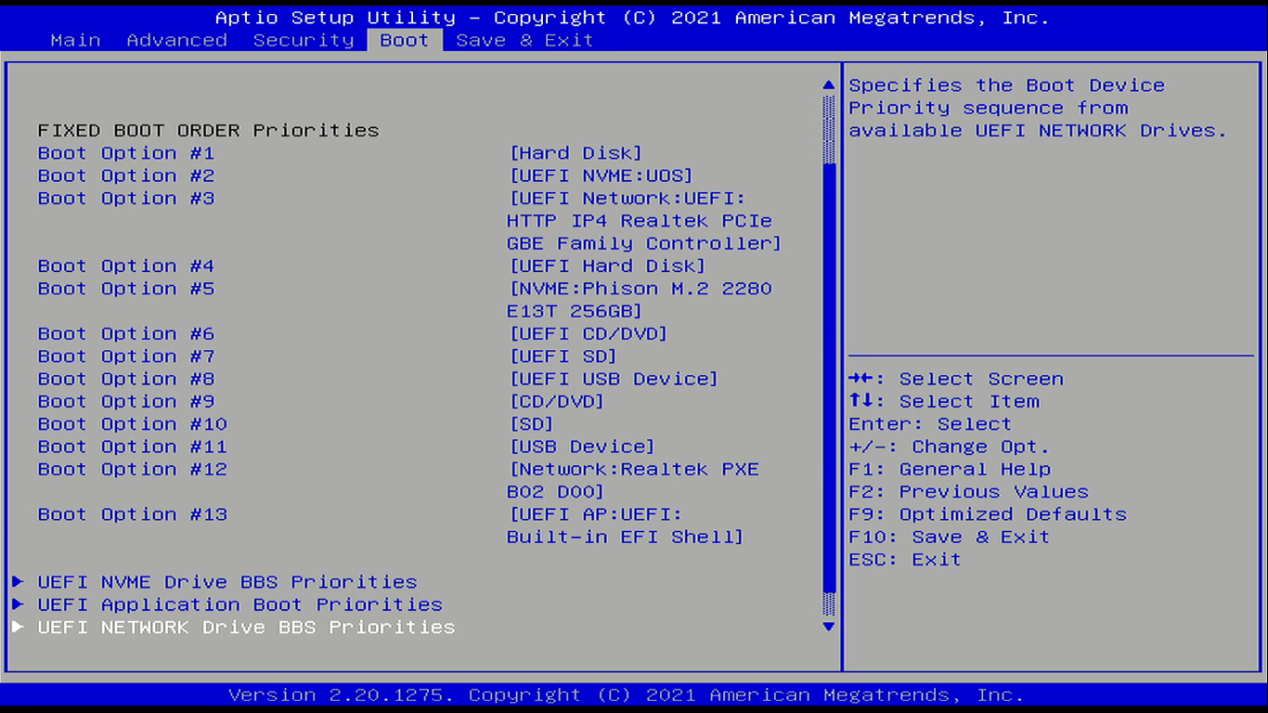
Task: Change the UEFI USB Device option
Action: click(x=613, y=379)
